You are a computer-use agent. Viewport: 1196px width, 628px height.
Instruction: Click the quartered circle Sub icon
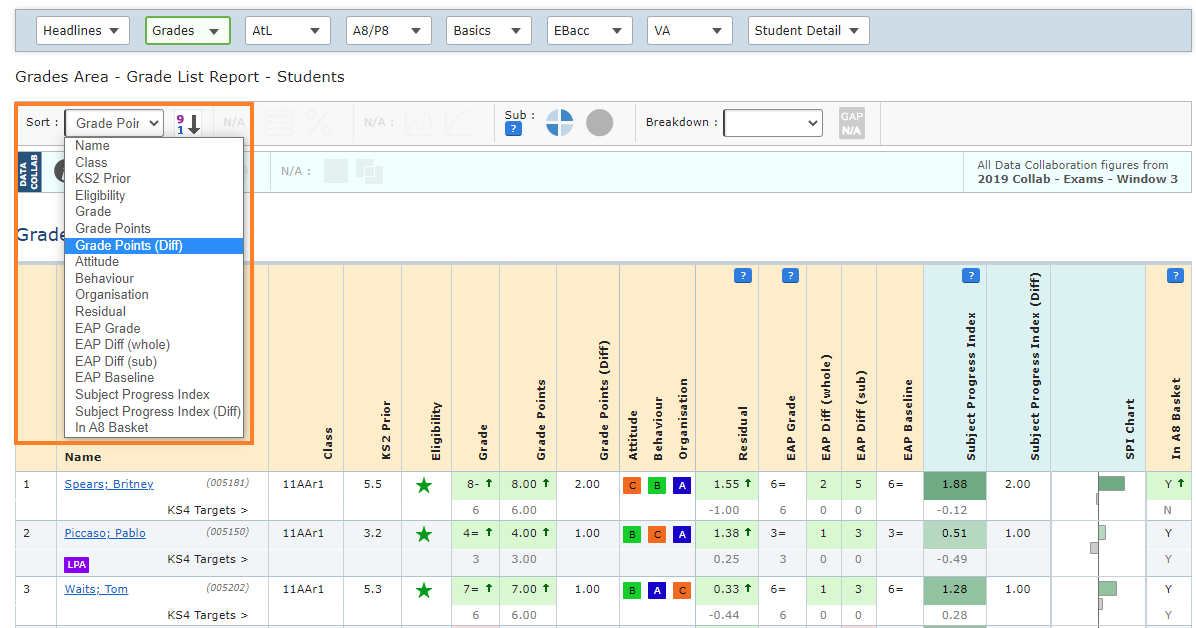pos(559,123)
